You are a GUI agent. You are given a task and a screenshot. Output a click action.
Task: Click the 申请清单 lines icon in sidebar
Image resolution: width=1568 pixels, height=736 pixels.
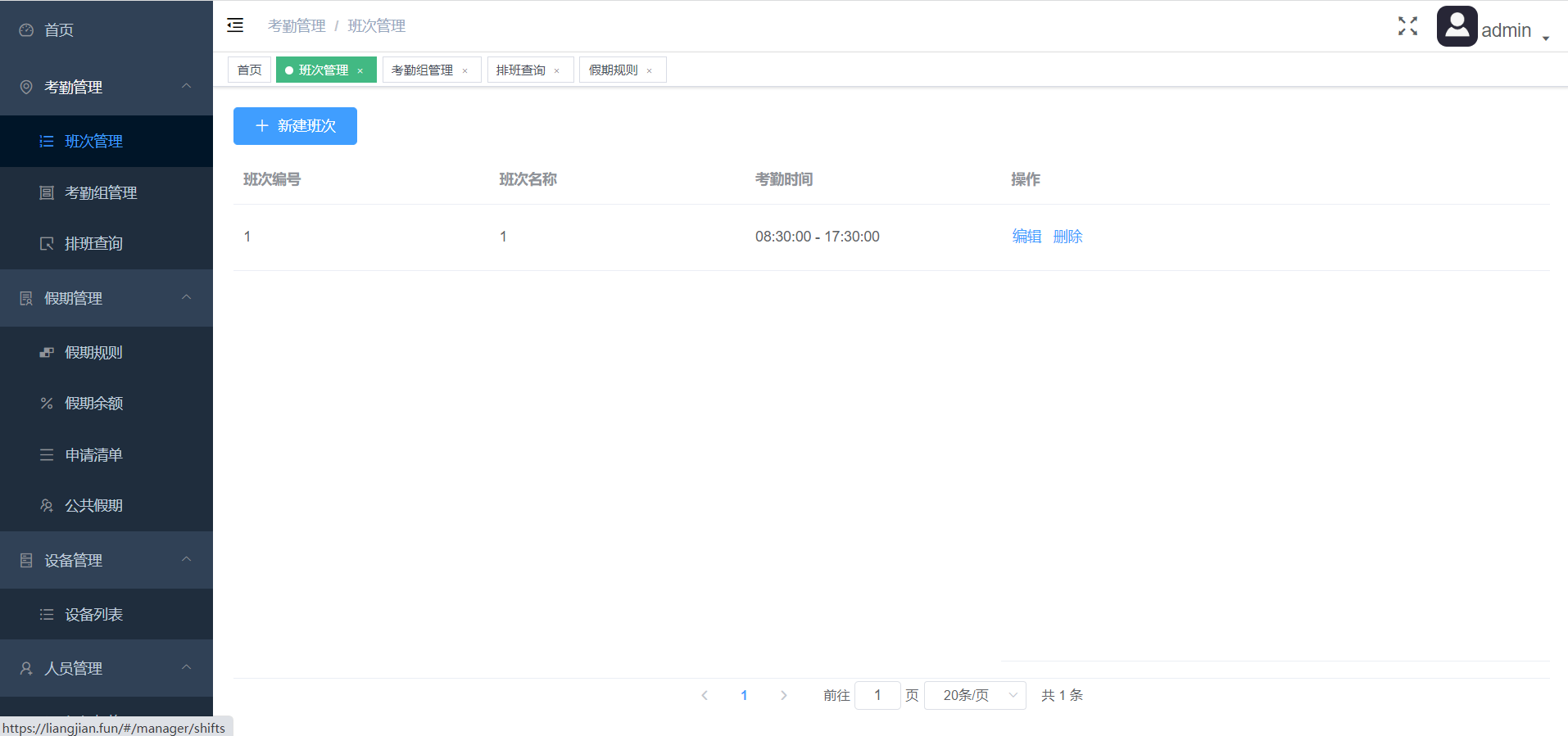point(47,454)
